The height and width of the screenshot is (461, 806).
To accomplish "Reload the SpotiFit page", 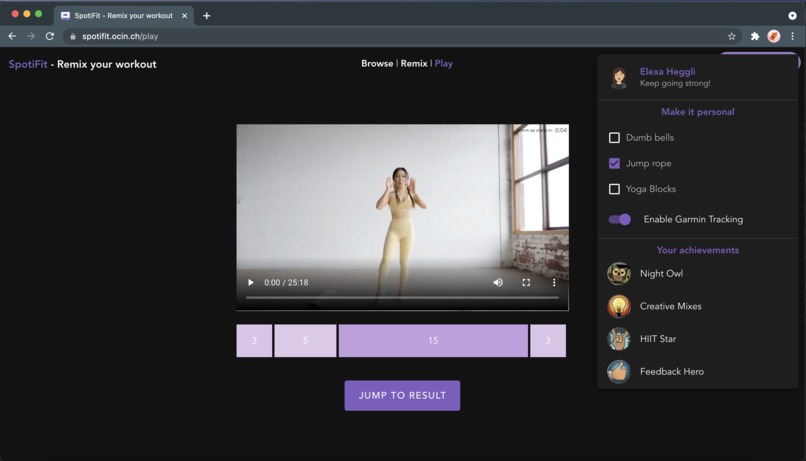I will click(x=49, y=36).
